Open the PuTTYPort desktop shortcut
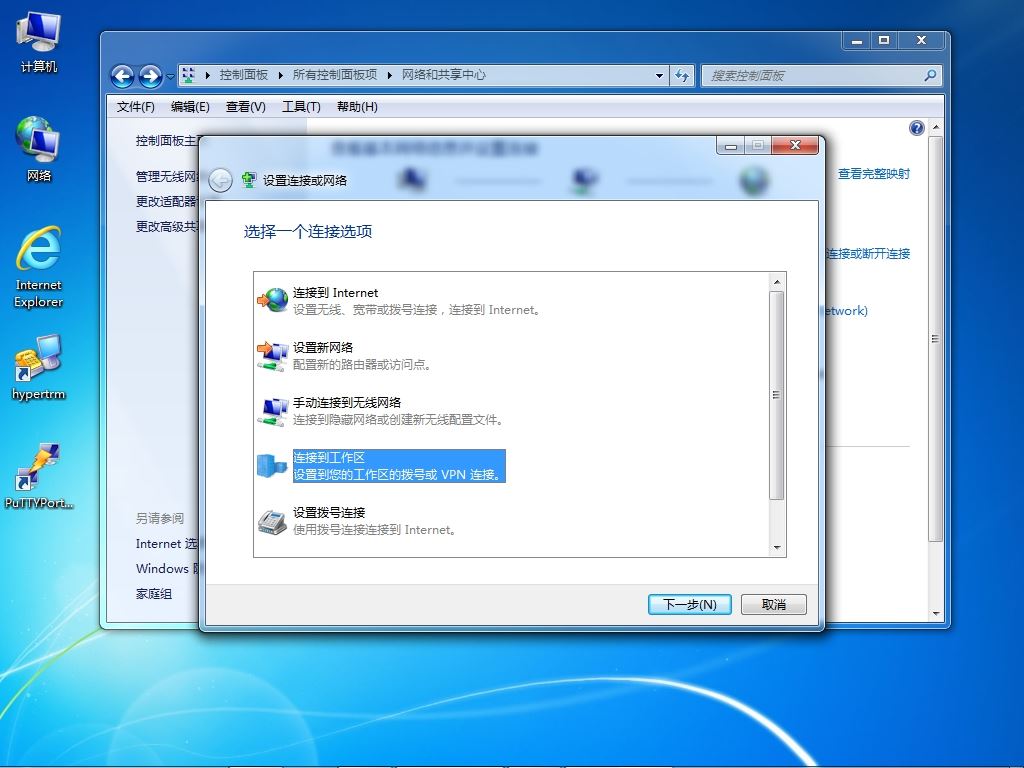 click(x=39, y=476)
